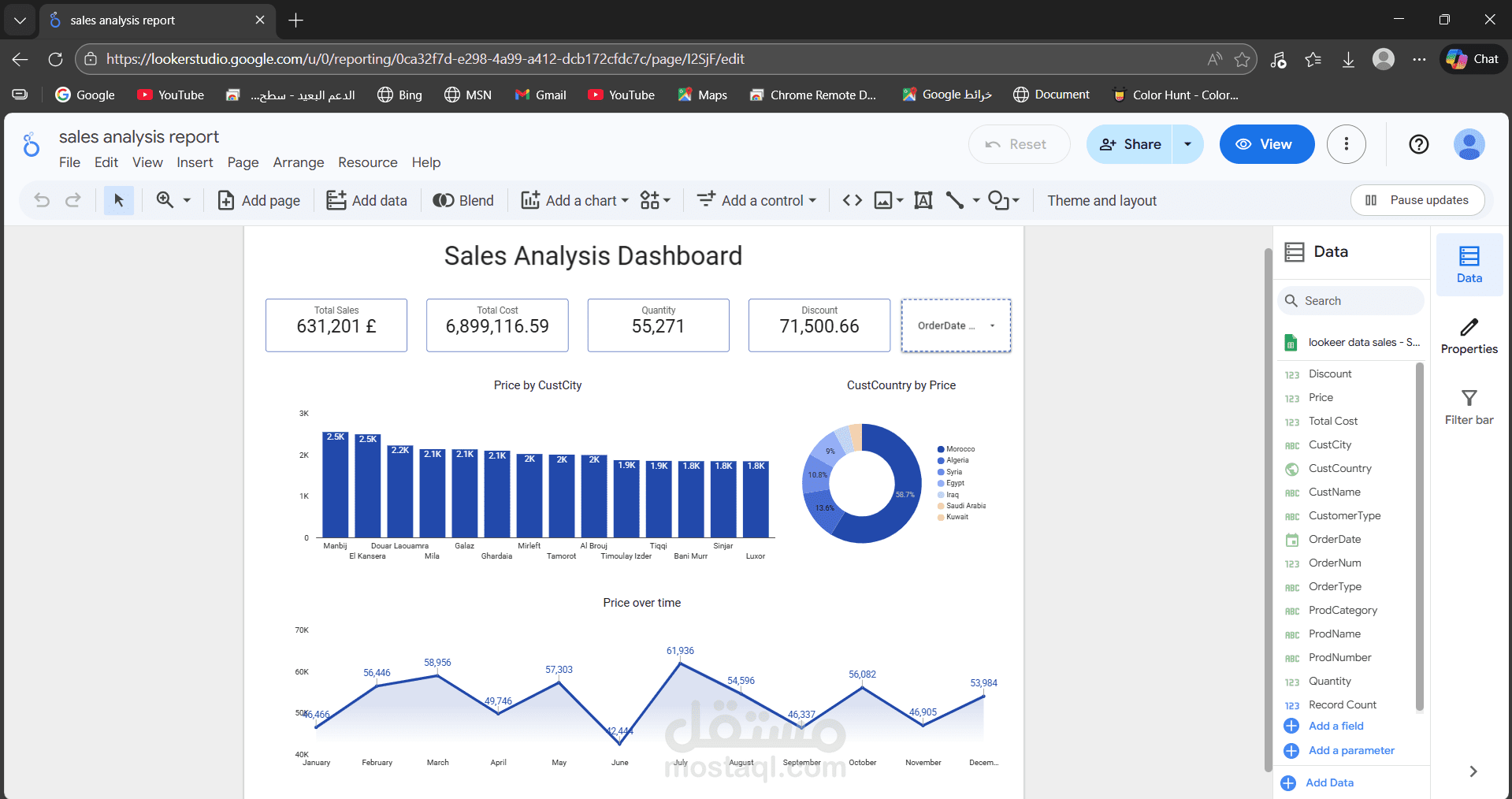Viewport: 1512px width, 799px height.
Task: Open the Share options dropdown arrow
Action: (1187, 144)
